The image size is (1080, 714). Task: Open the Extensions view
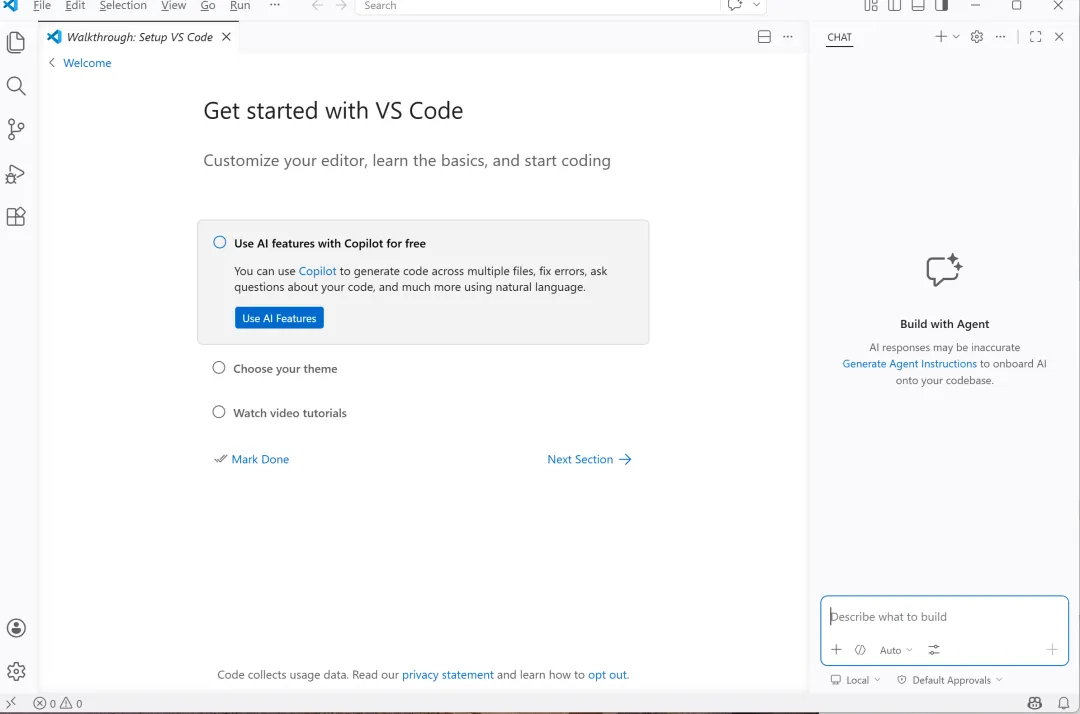16,217
